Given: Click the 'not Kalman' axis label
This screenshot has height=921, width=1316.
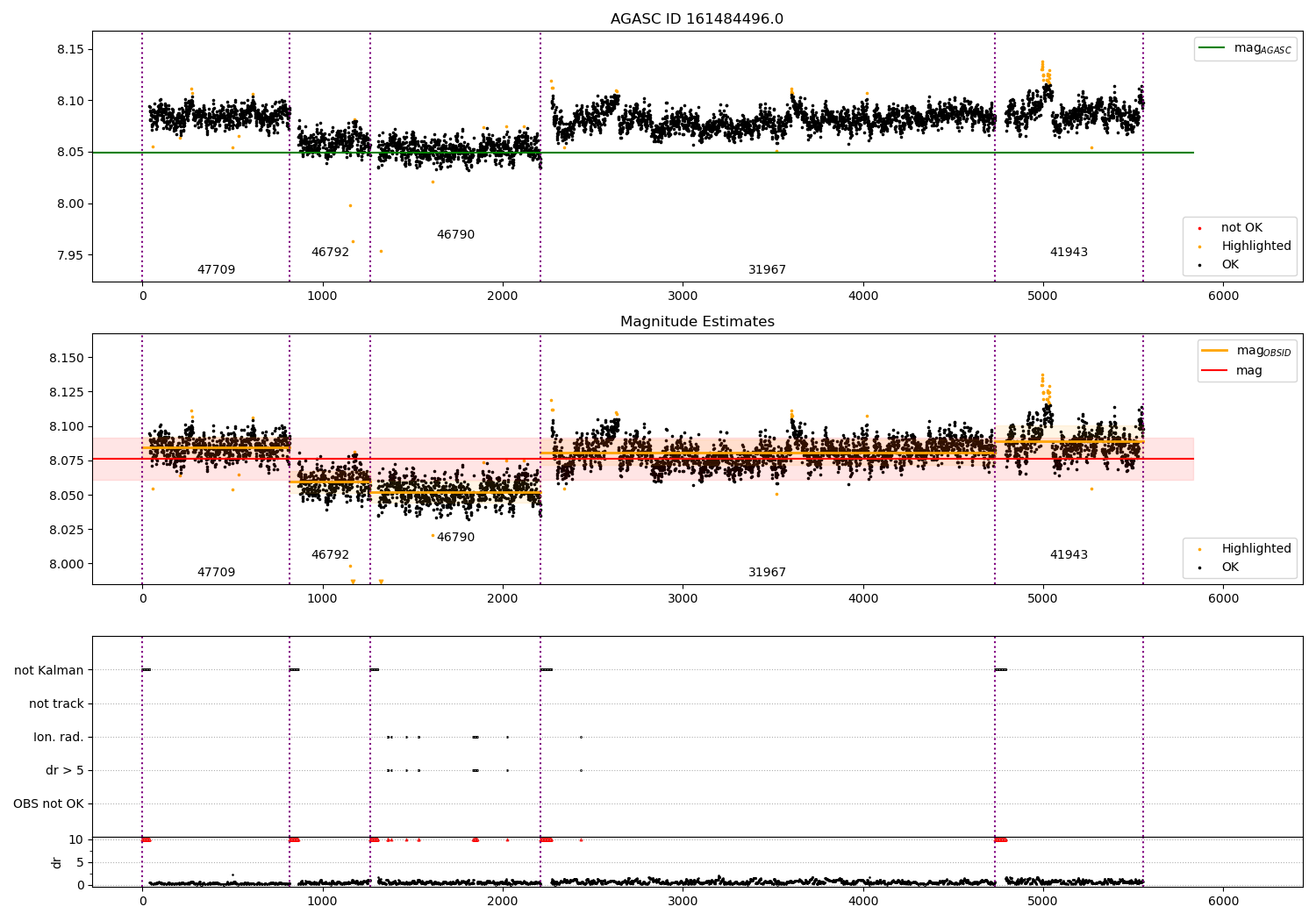Looking at the screenshot, I should pos(49,671).
